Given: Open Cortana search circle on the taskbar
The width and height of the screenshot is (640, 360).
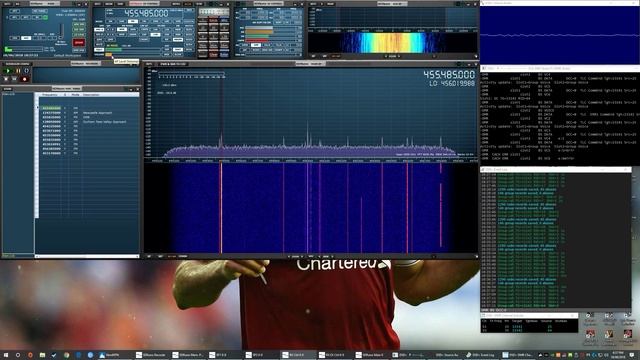Looking at the screenshot, I should [18, 355].
